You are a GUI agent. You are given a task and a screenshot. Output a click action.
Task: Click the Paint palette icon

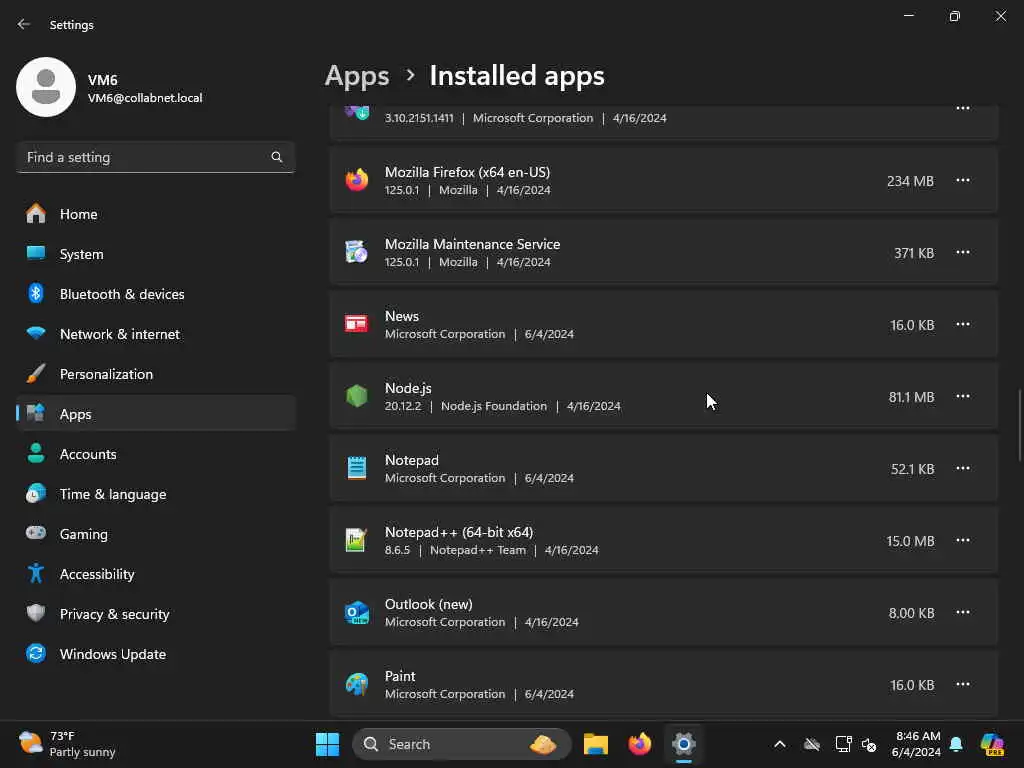[x=357, y=685]
